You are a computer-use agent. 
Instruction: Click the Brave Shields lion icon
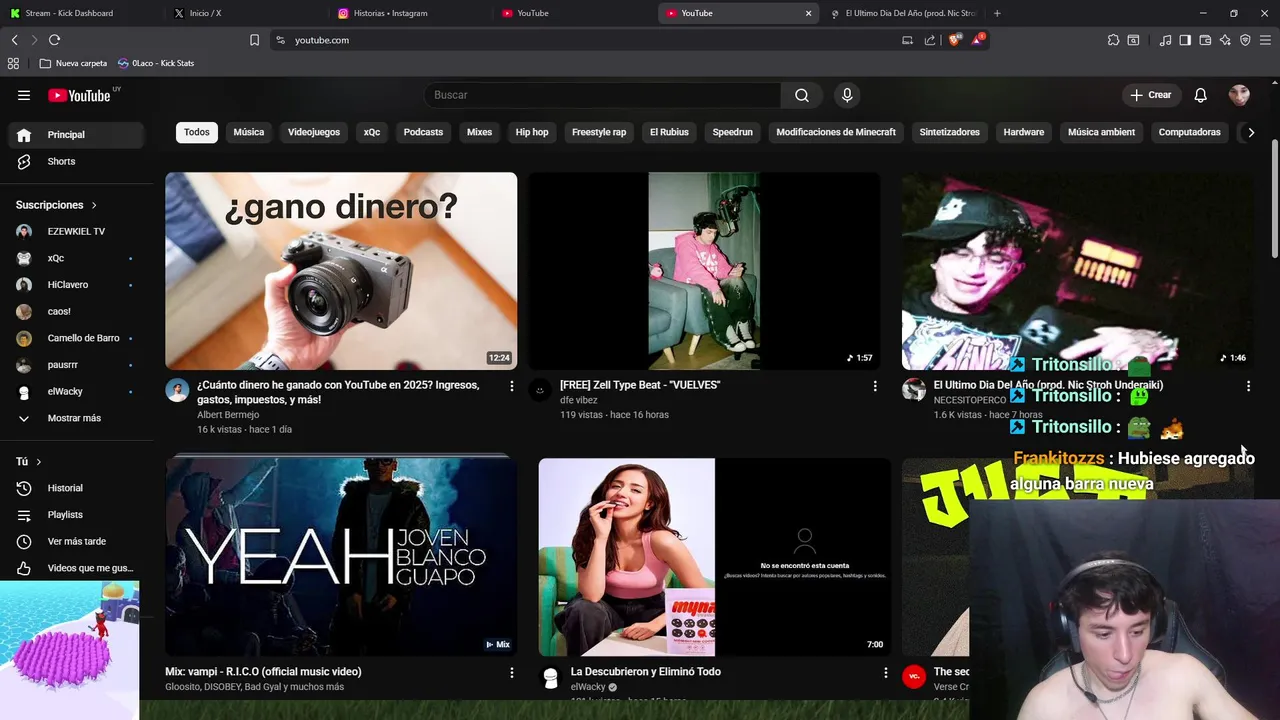click(954, 40)
